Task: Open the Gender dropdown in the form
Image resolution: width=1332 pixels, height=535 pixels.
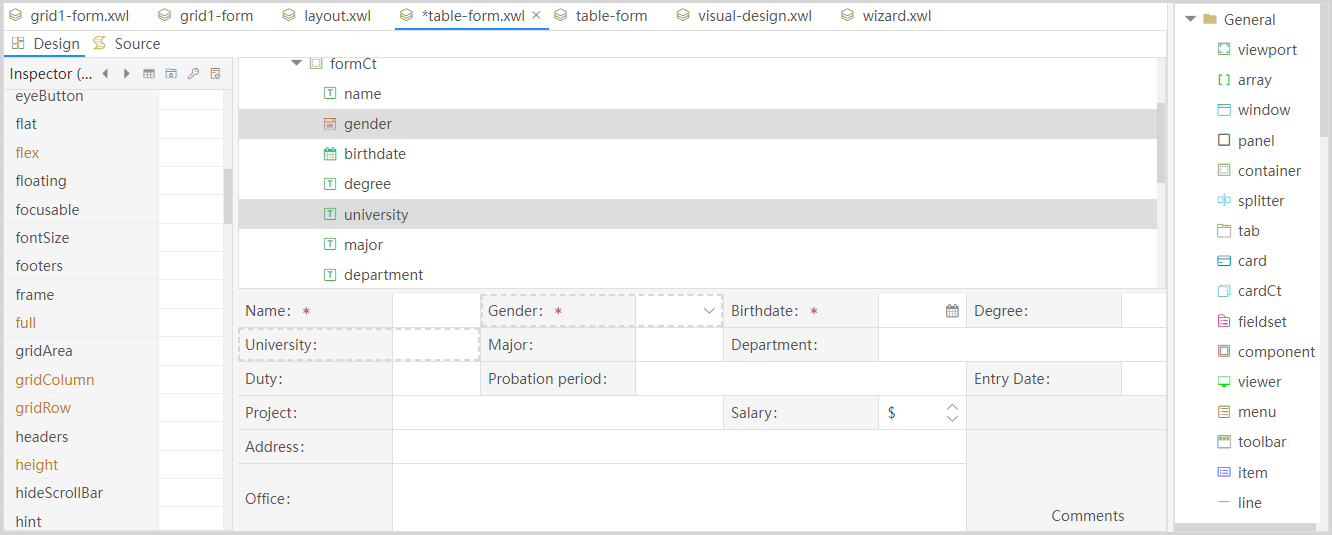Action: point(709,311)
